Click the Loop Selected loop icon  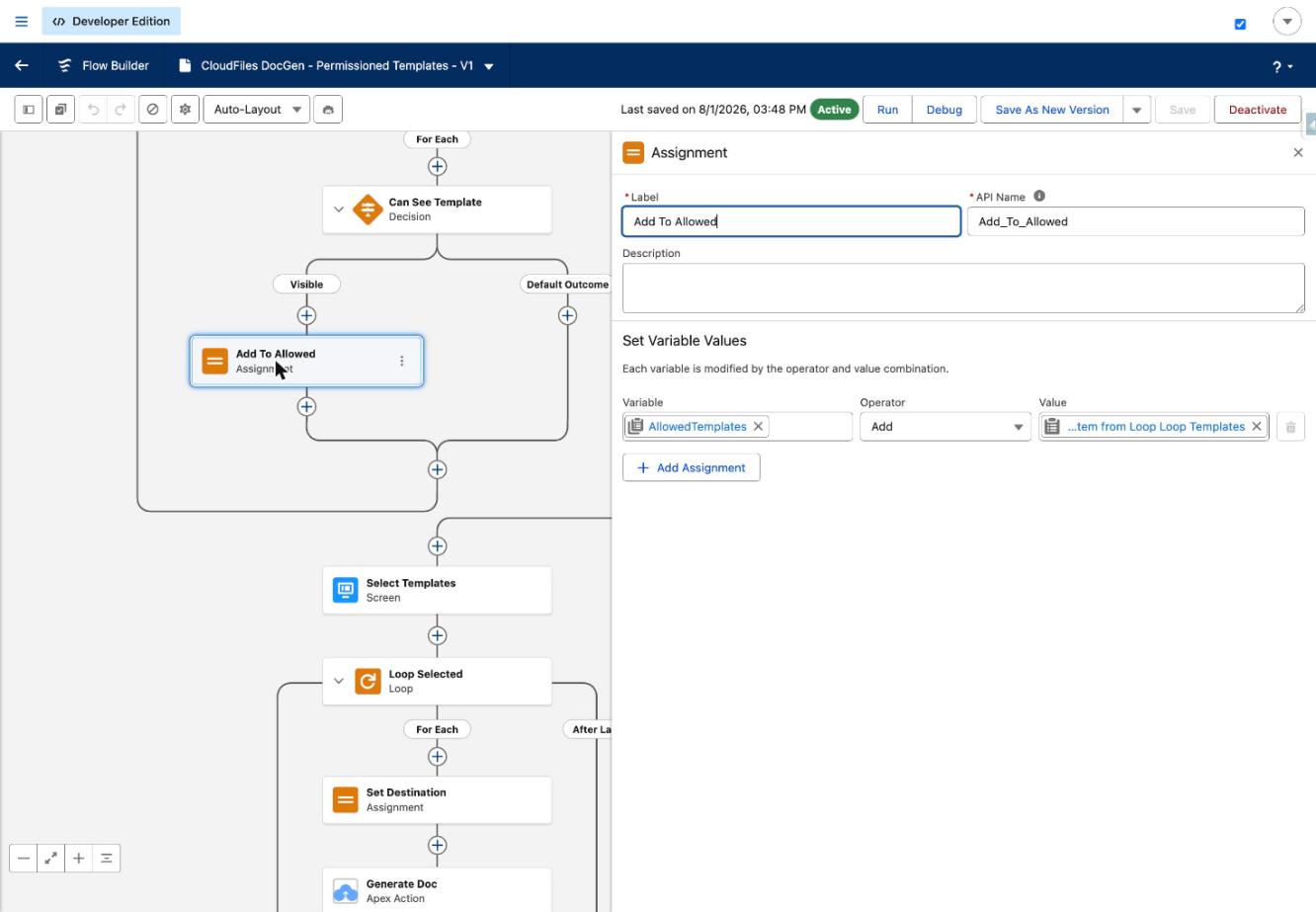pos(368,681)
